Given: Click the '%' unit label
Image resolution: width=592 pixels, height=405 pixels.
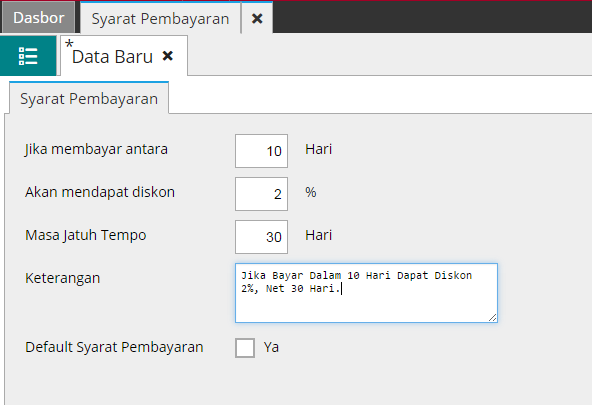Looking at the screenshot, I should click(x=311, y=192).
